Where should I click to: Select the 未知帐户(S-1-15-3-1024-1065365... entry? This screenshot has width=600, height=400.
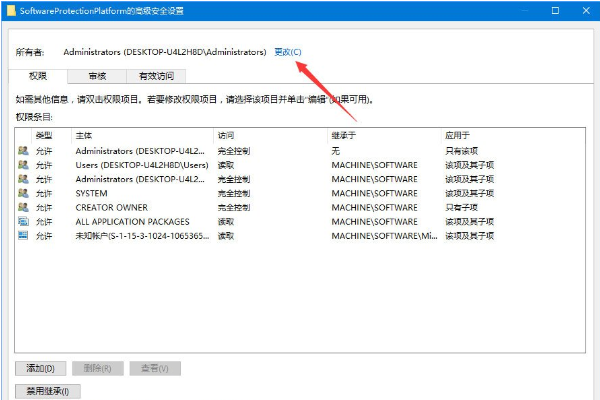click(x=142, y=236)
